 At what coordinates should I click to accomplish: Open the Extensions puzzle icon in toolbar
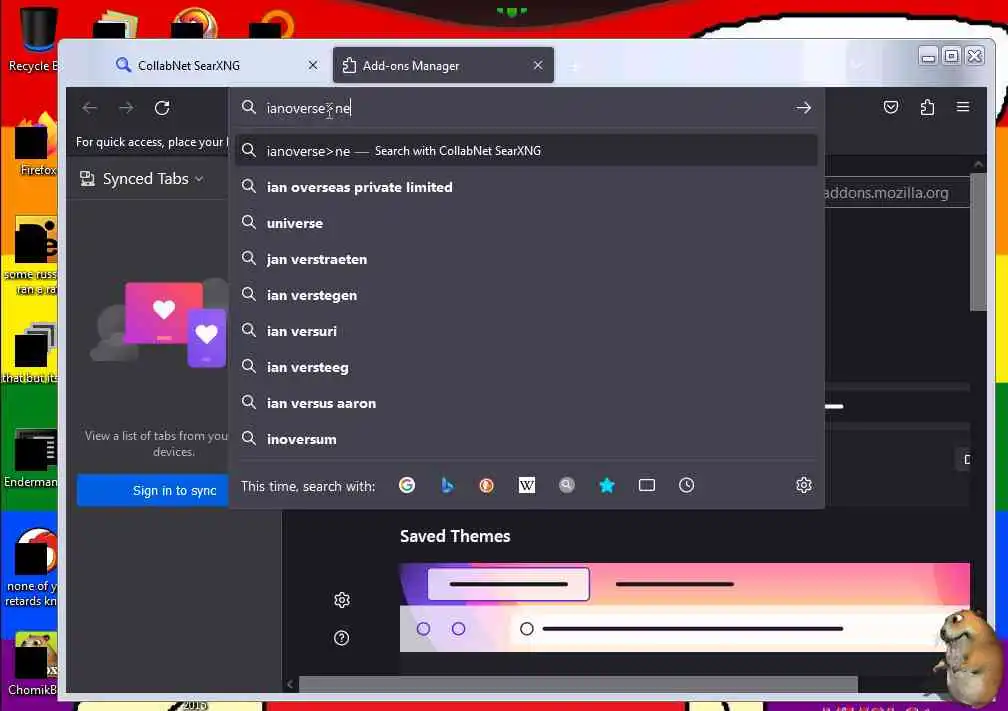point(927,107)
